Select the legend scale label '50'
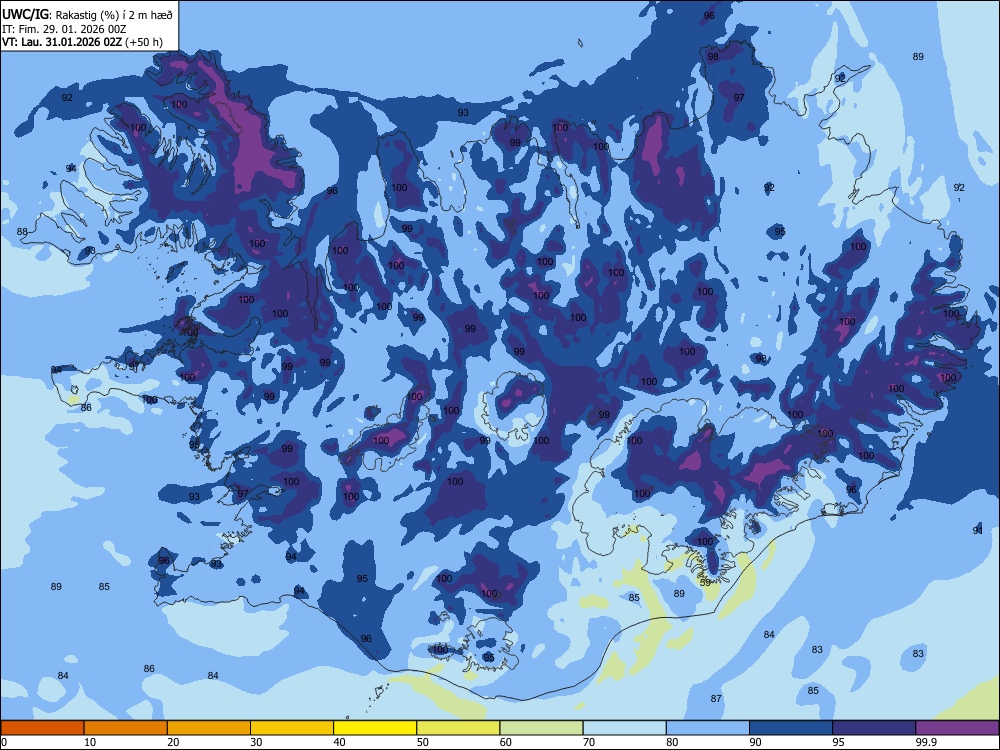 point(422,742)
